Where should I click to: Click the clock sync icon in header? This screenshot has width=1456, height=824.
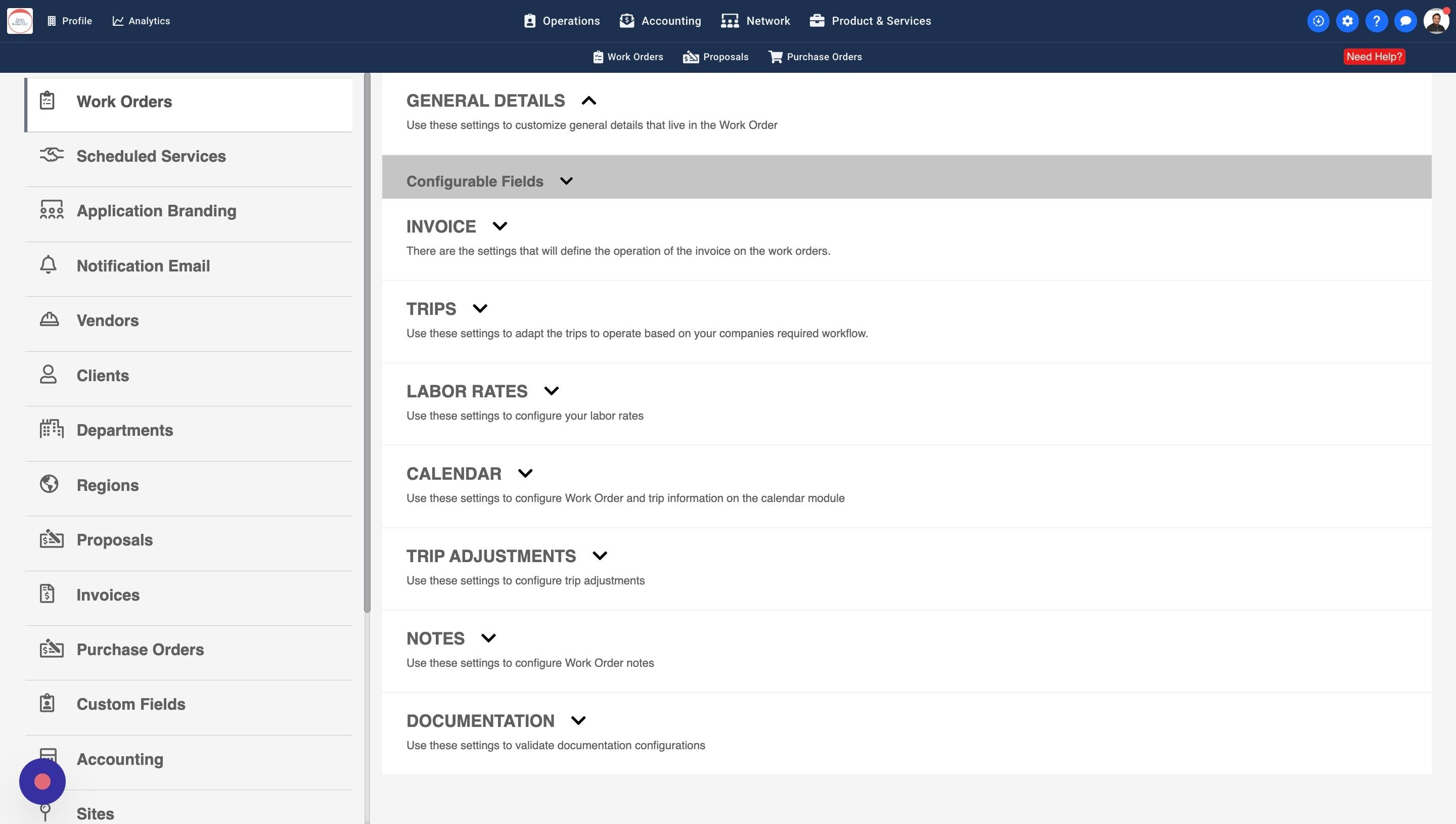pos(1318,21)
